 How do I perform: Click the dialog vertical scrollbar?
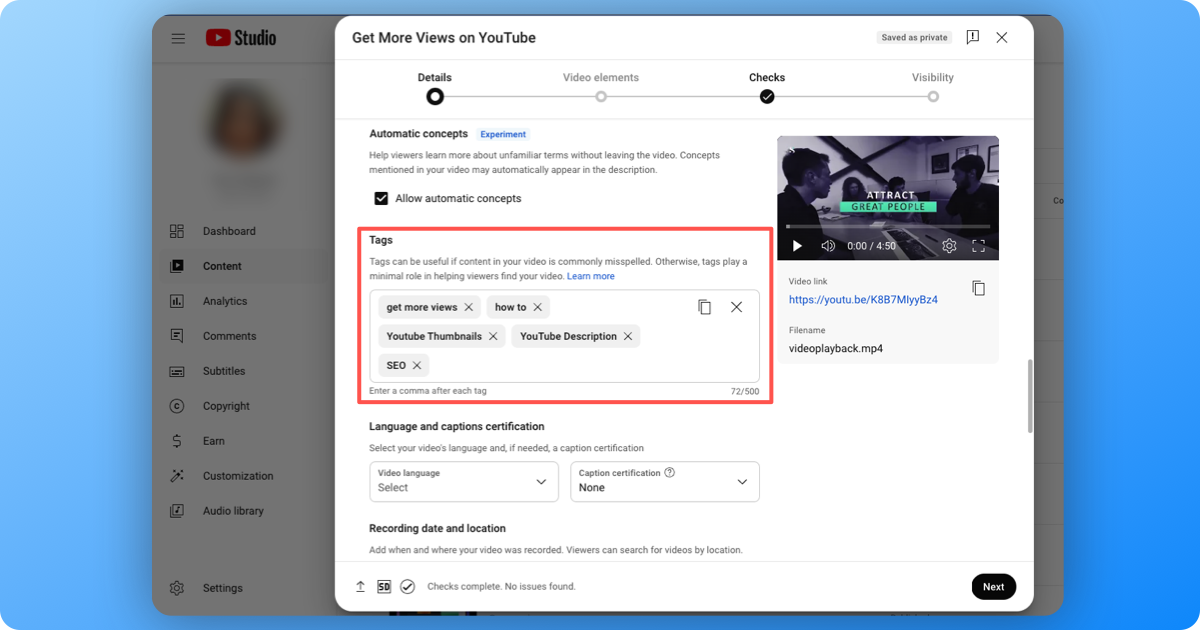pos(1030,397)
